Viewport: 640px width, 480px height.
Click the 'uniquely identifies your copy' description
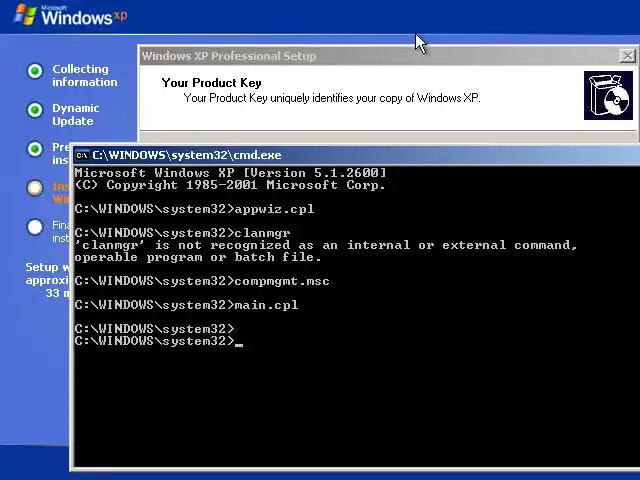click(332, 98)
